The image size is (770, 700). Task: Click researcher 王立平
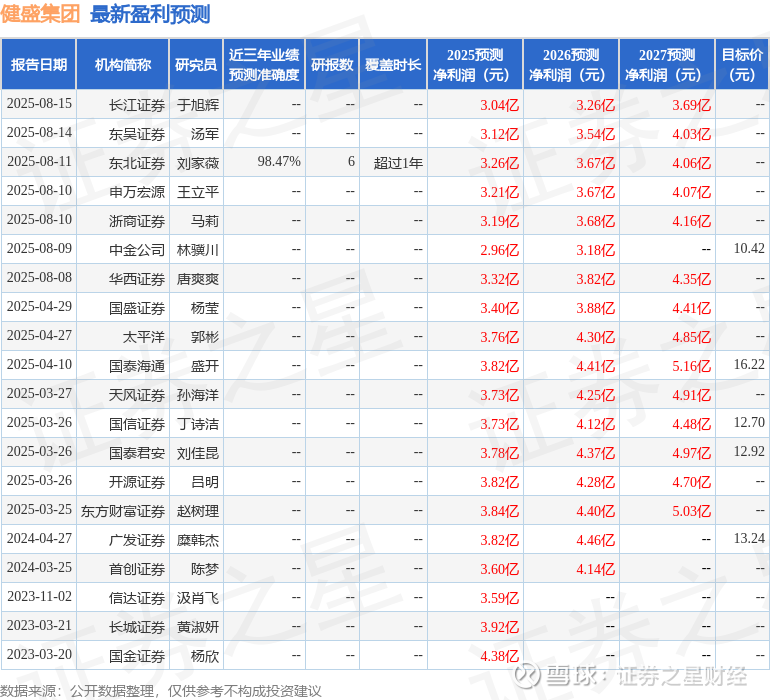(198, 192)
